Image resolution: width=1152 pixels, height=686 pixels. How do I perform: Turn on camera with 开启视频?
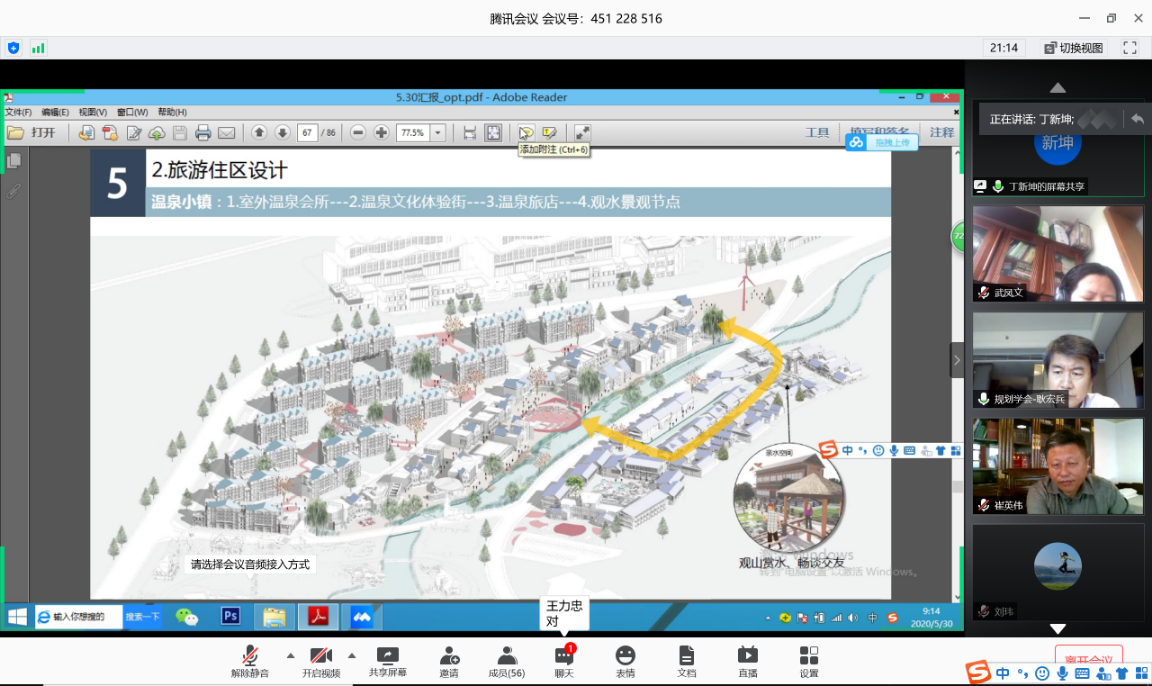[320, 656]
